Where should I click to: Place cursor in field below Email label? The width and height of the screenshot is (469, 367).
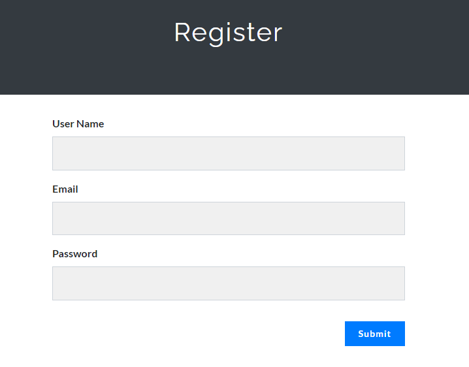(228, 218)
